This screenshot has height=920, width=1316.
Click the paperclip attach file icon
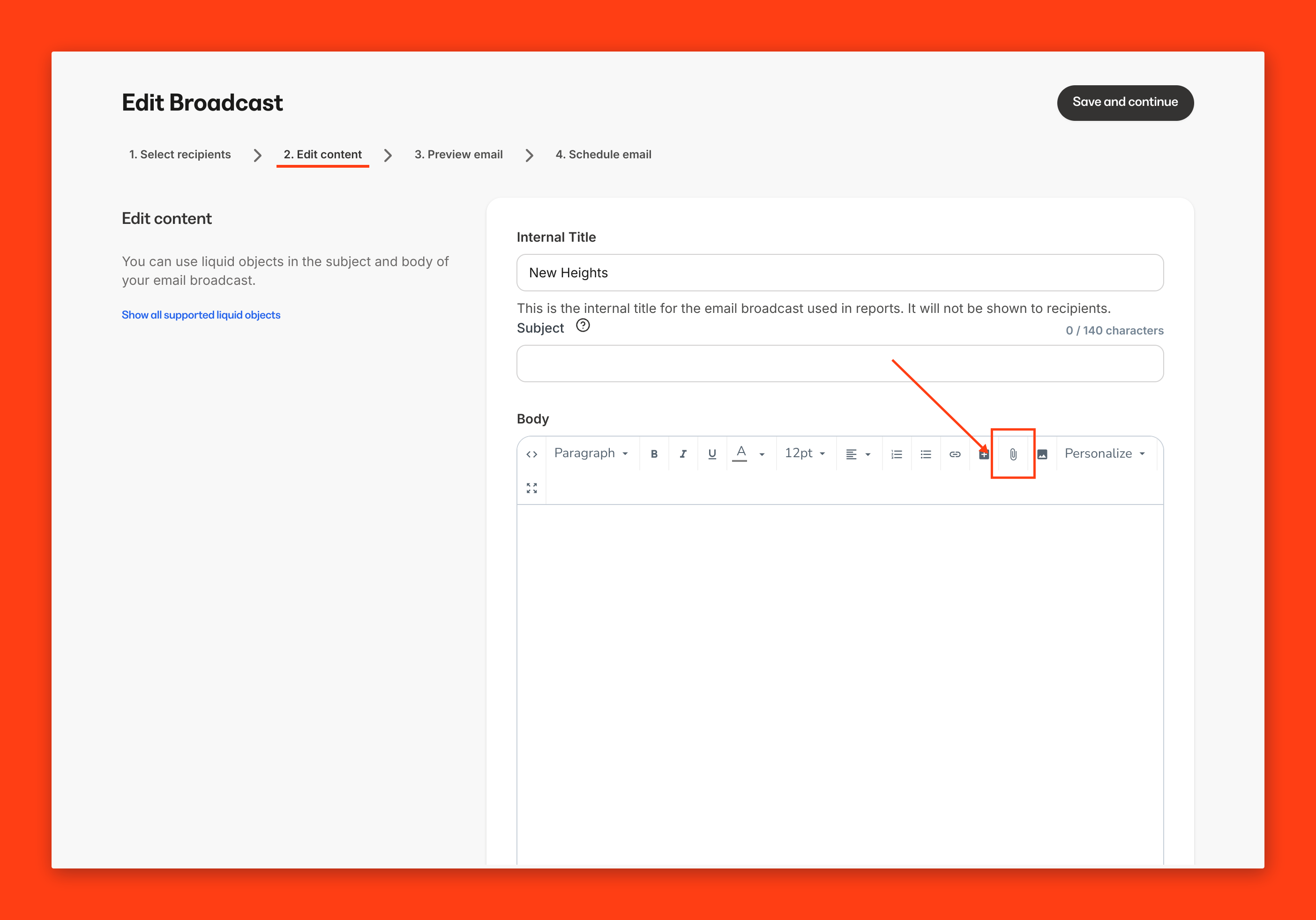(x=1013, y=454)
